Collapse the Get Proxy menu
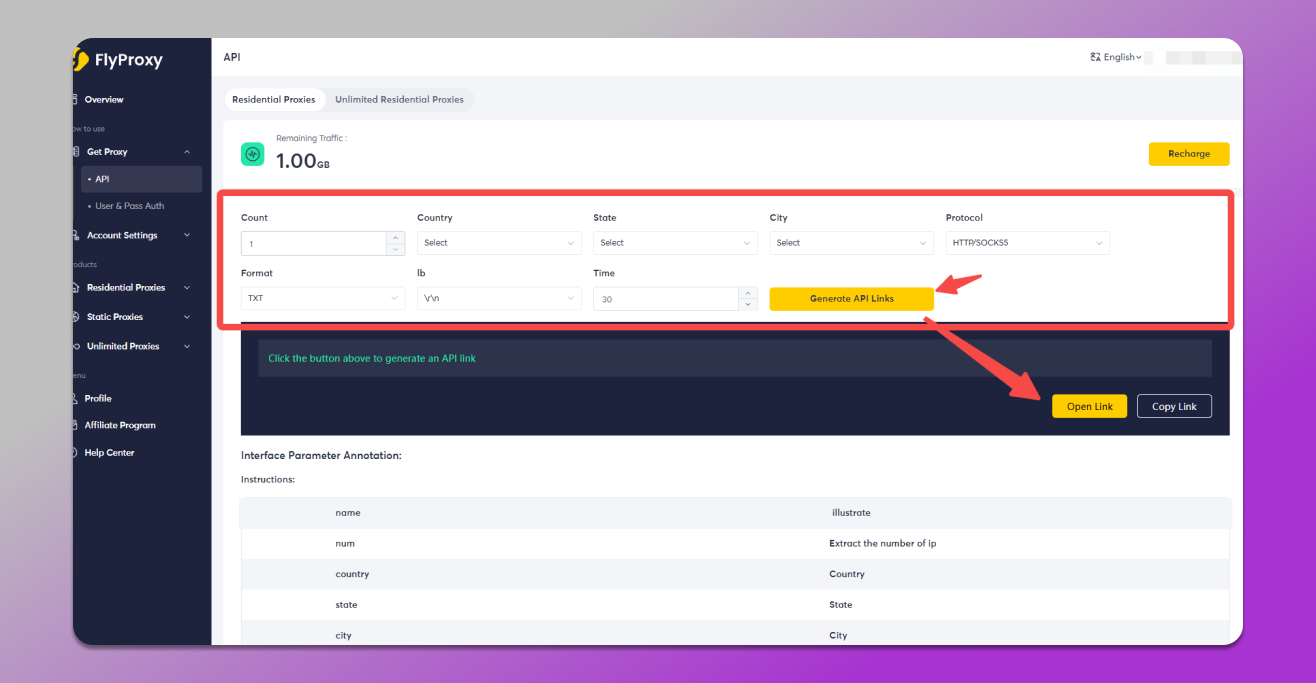1316x683 pixels. pos(187,152)
